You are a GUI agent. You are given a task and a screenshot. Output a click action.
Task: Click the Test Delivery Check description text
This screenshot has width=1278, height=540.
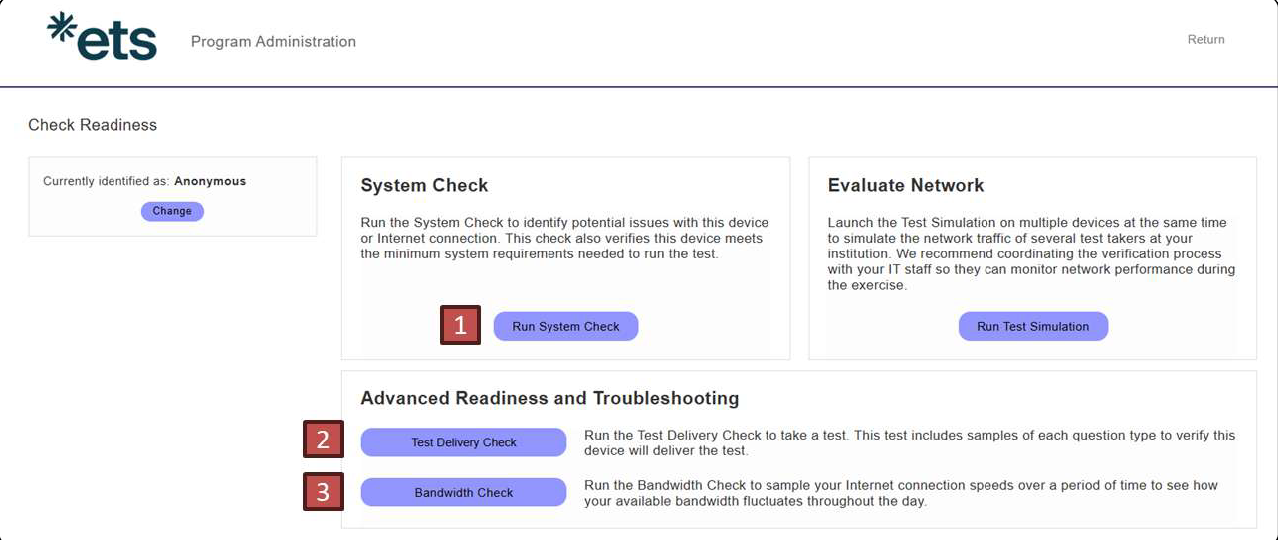click(909, 443)
